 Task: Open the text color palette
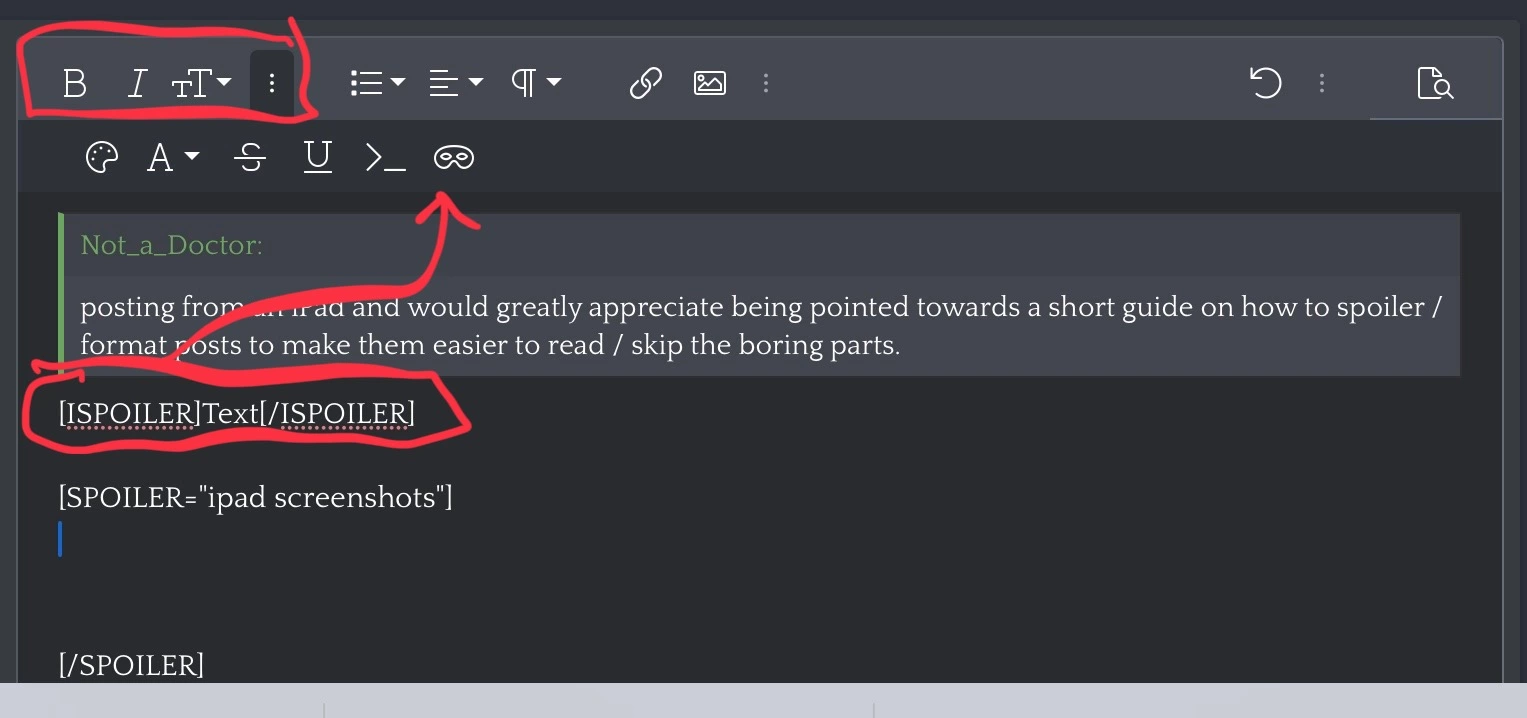102,157
